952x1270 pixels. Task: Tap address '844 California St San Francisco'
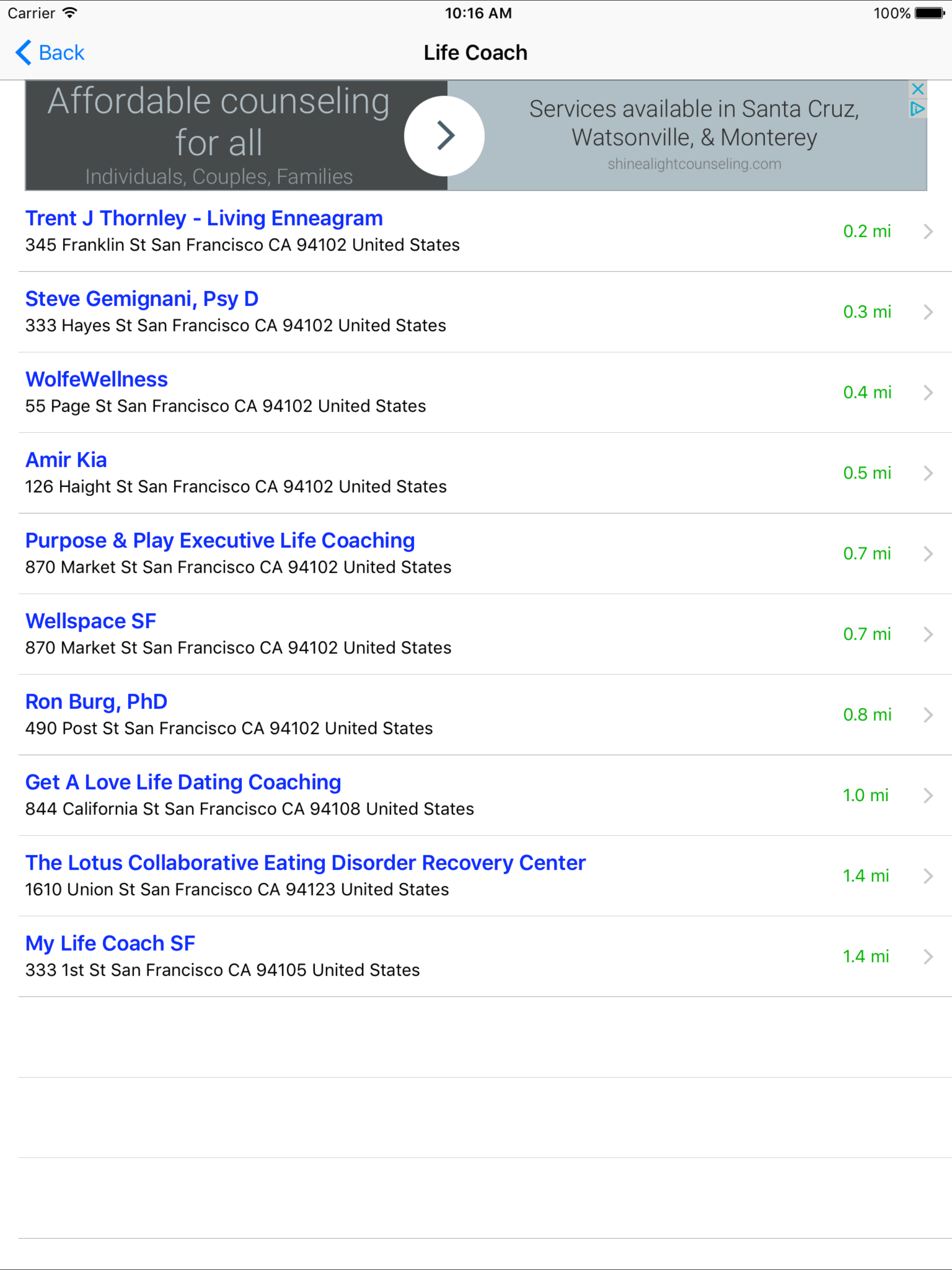tap(250, 809)
